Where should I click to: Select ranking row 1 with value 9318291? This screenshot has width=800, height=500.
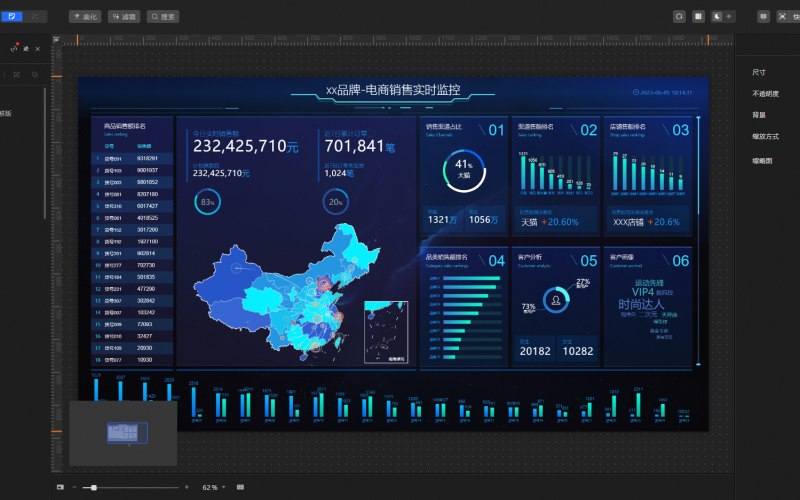pyautogui.click(x=132, y=159)
